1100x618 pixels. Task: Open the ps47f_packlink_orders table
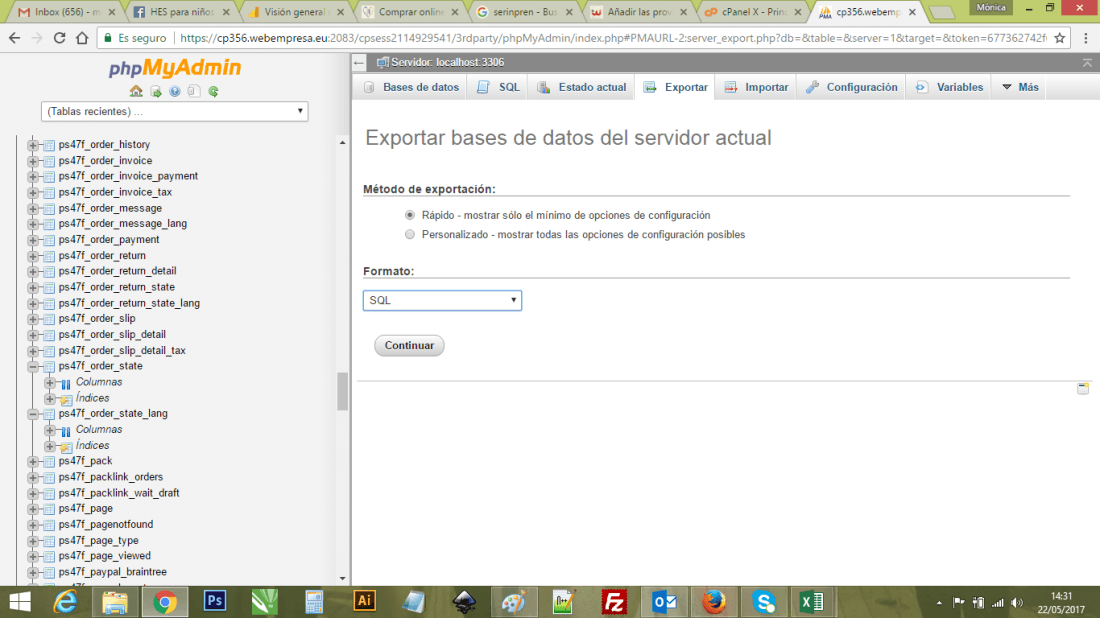pyautogui.click(x=111, y=477)
